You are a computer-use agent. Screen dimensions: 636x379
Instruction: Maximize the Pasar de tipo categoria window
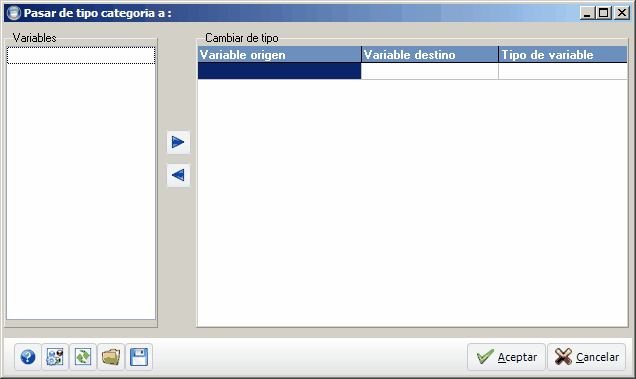click(x=604, y=13)
